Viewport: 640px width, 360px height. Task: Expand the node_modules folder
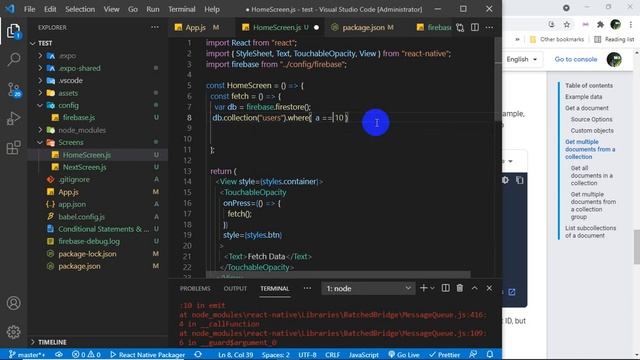tap(40, 130)
